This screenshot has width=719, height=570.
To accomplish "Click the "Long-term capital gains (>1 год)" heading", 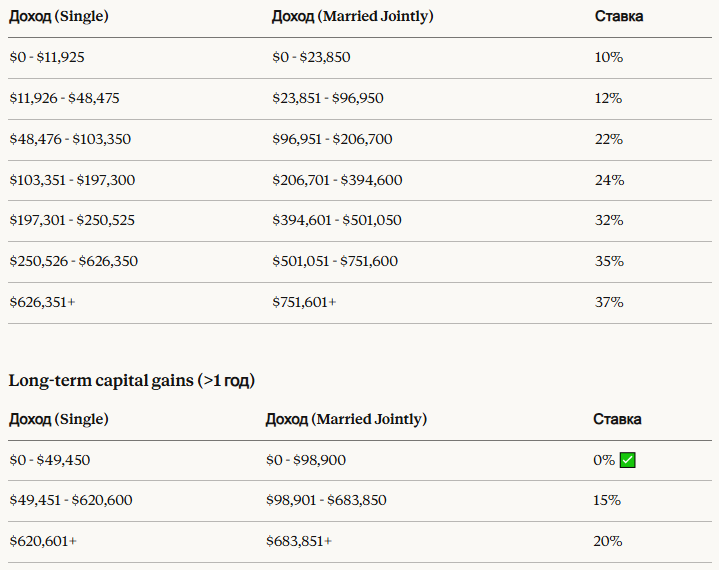I will tap(132, 379).
